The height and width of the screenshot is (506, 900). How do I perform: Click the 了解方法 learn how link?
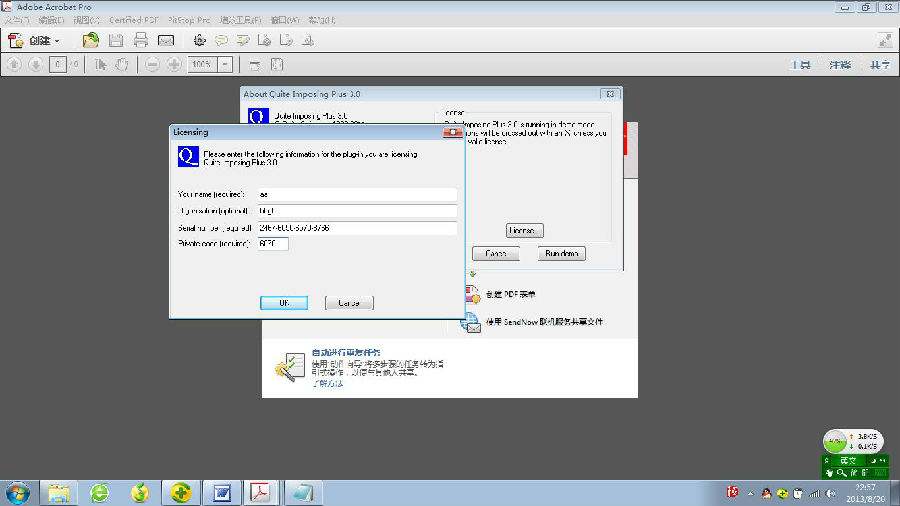click(328, 383)
